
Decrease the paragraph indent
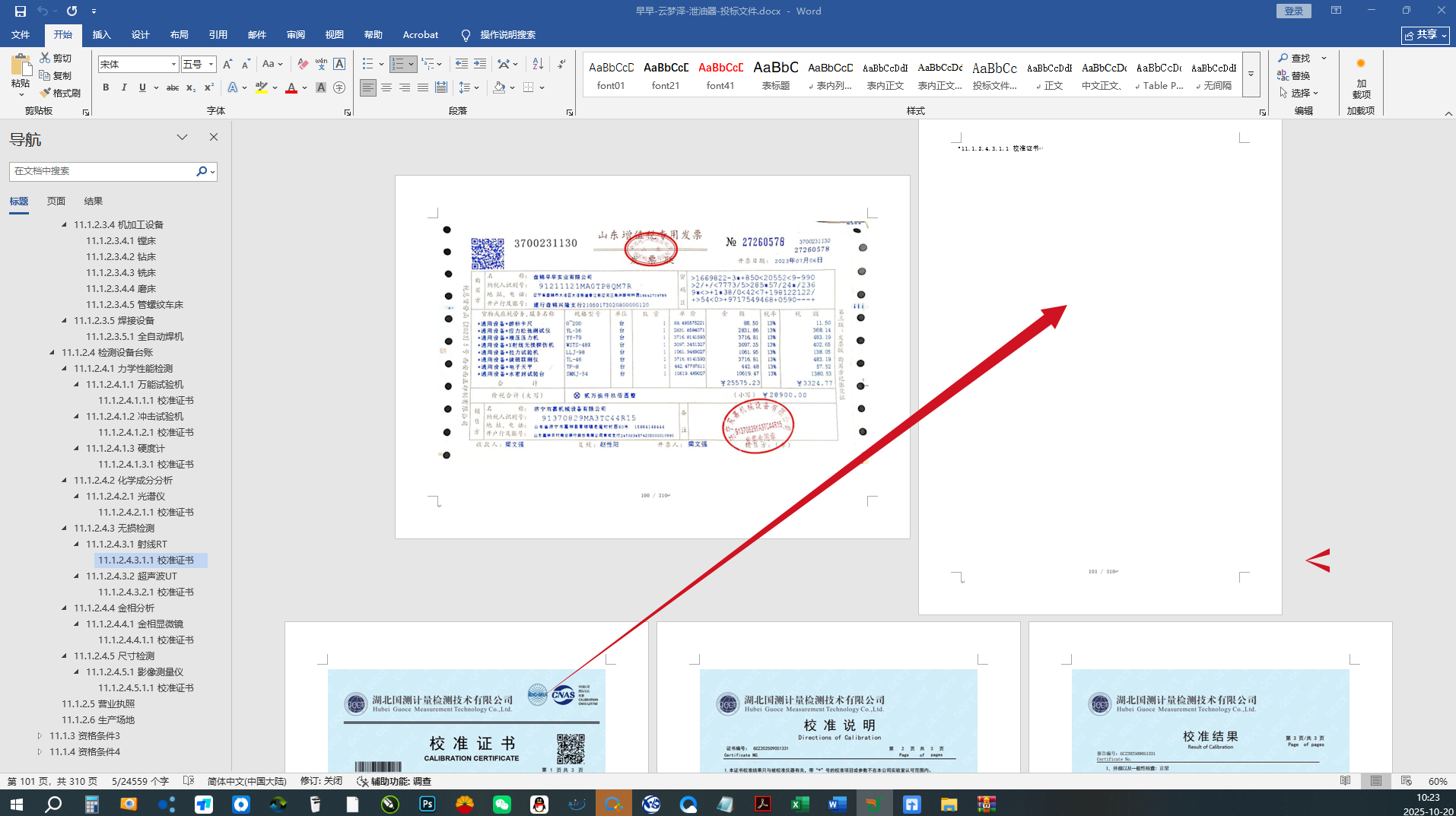click(x=462, y=65)
